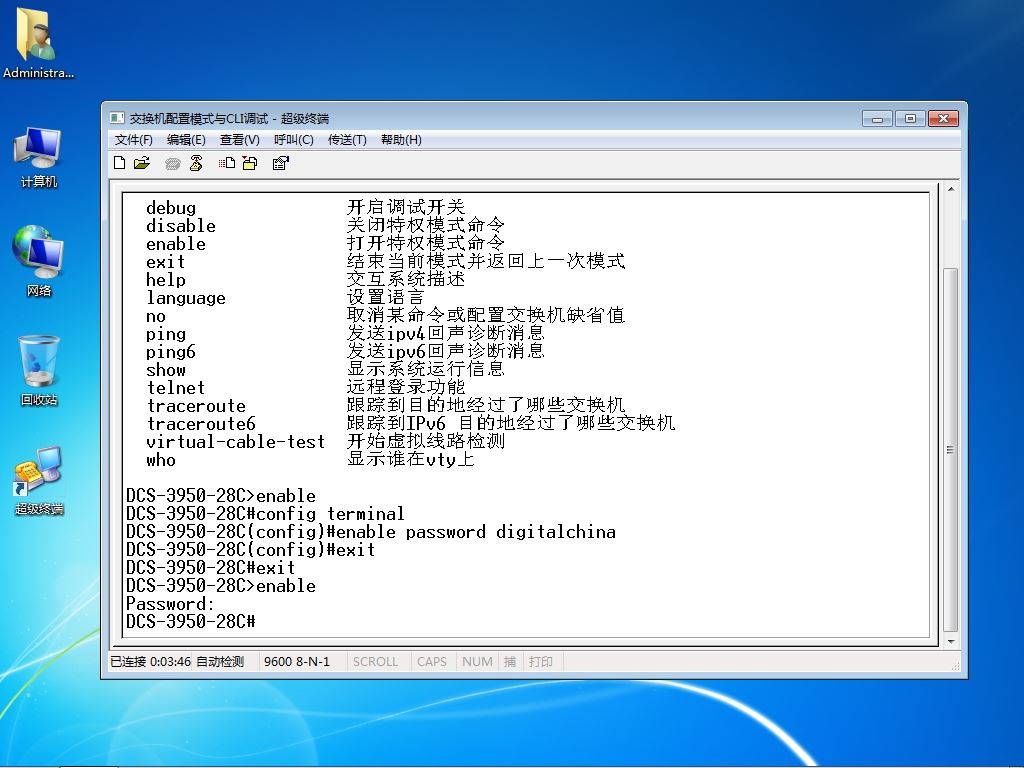Click the New connection toolbar icon
This screenshot has width=1024, height=768.
click(x=120, y=163)
